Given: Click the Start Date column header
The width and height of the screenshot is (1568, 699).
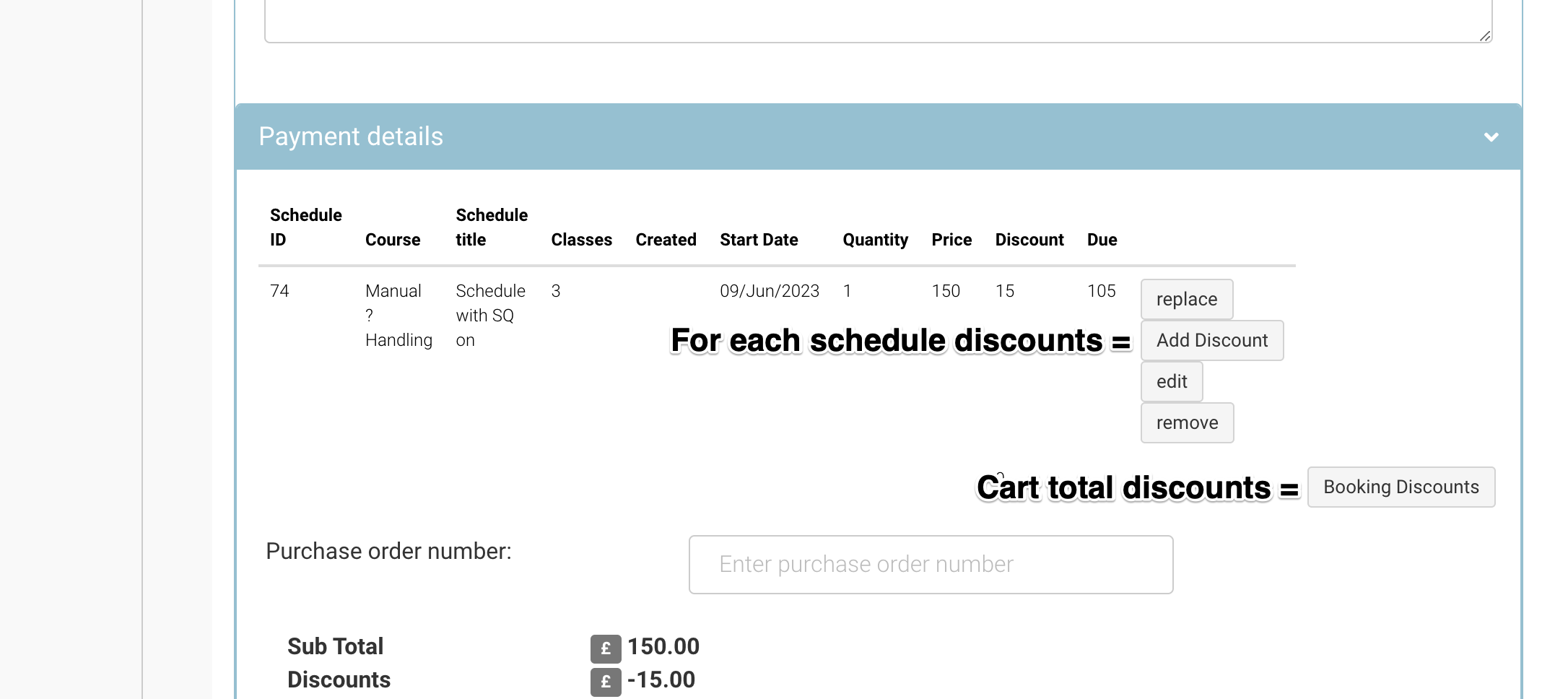Looking at the screenshot, I should tap(759, 240).
